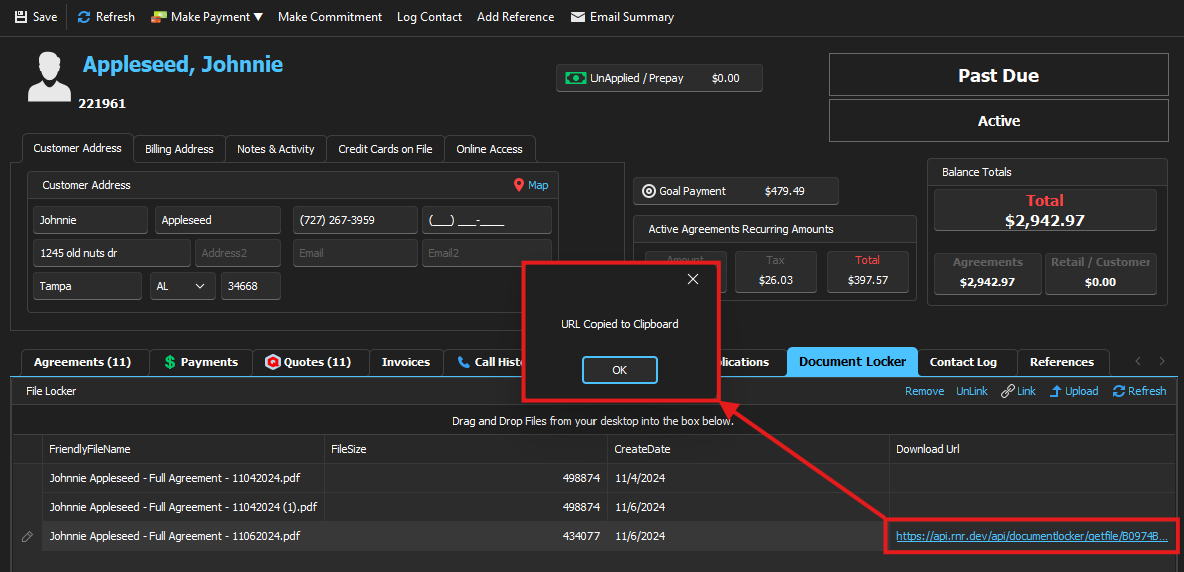Click the zip code field 34668
This screenshot has height=572, width=1184.
251,286
